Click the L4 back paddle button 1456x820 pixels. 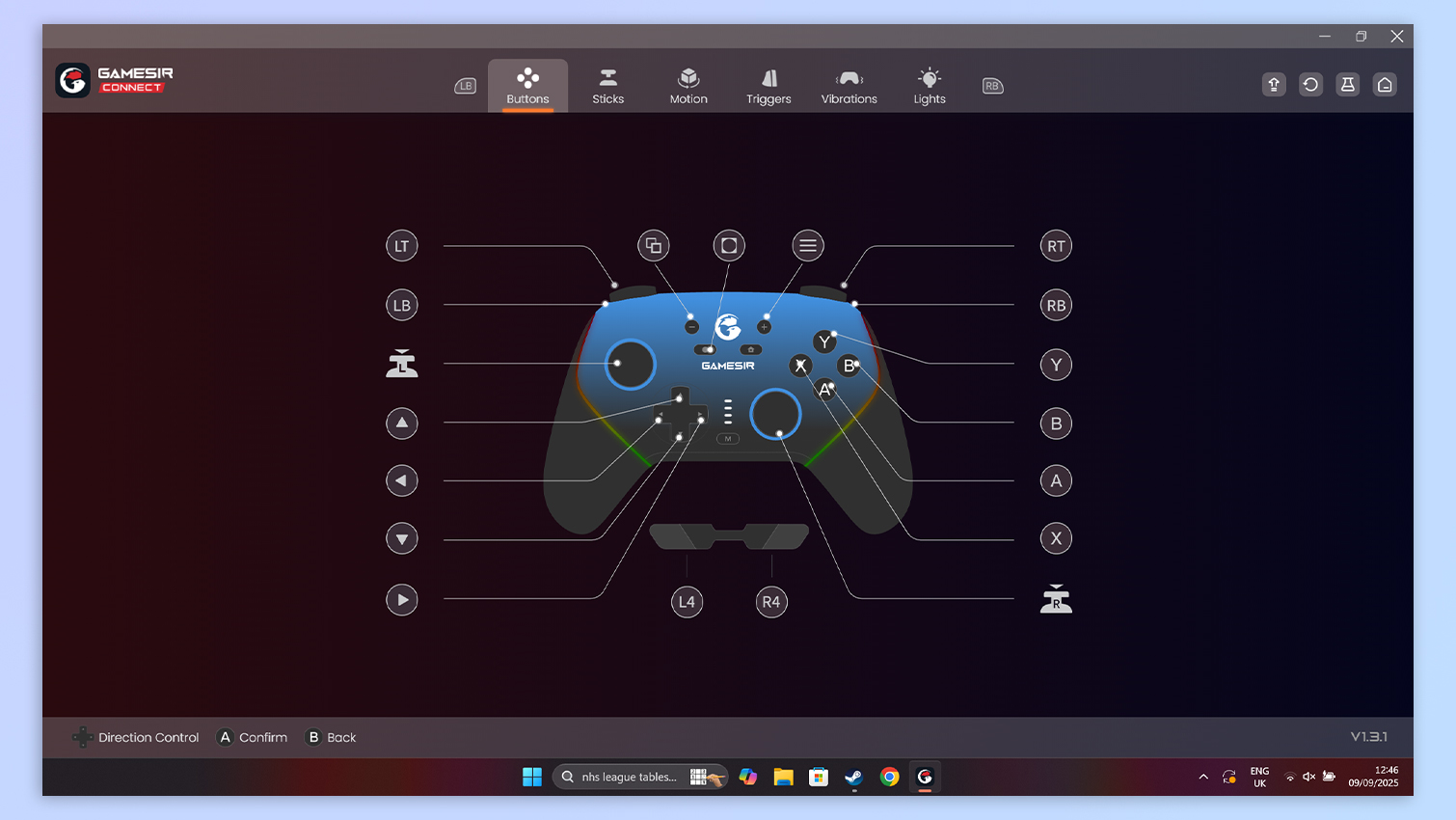687,602
